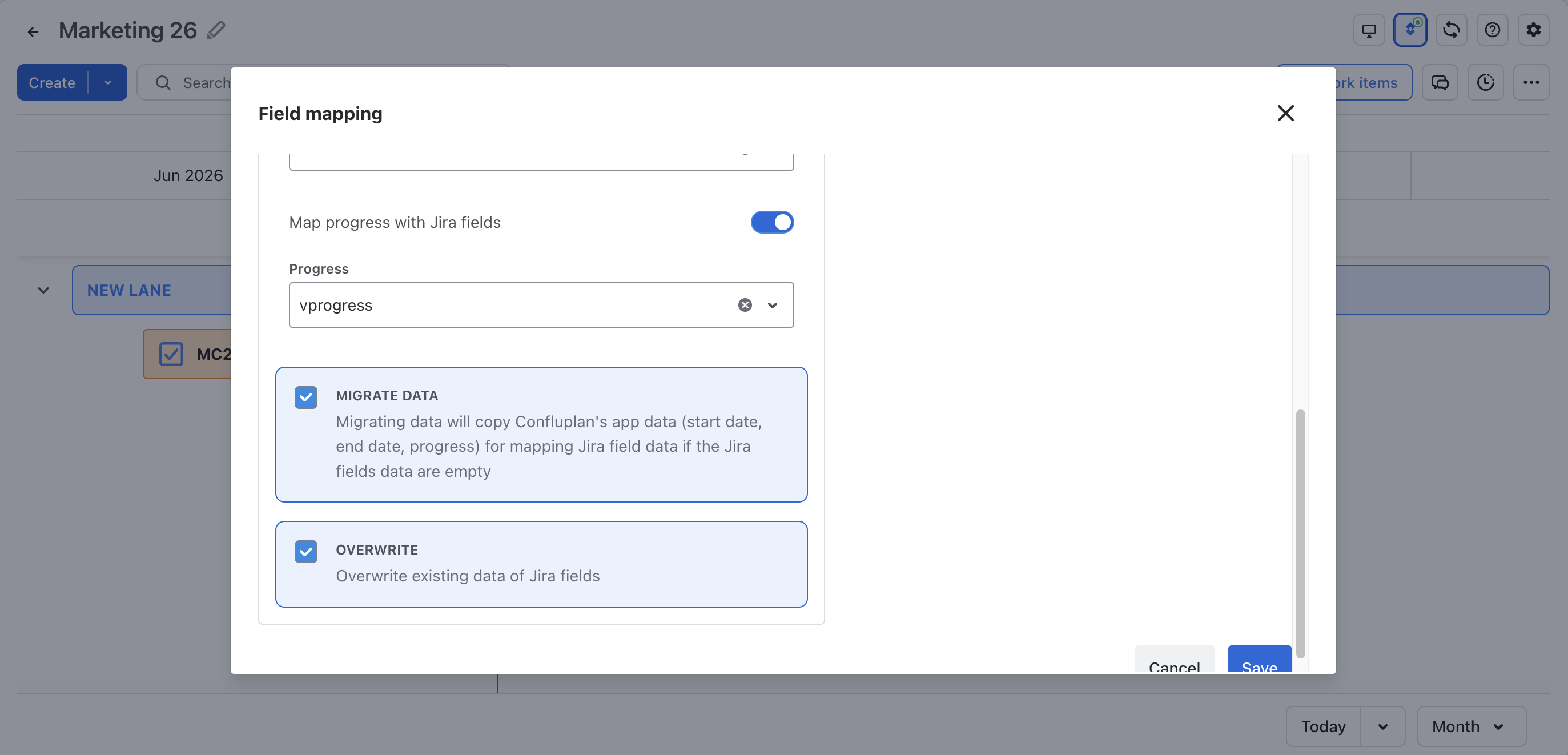Collapse the NEW LANE chevron

tap(43, 291)
